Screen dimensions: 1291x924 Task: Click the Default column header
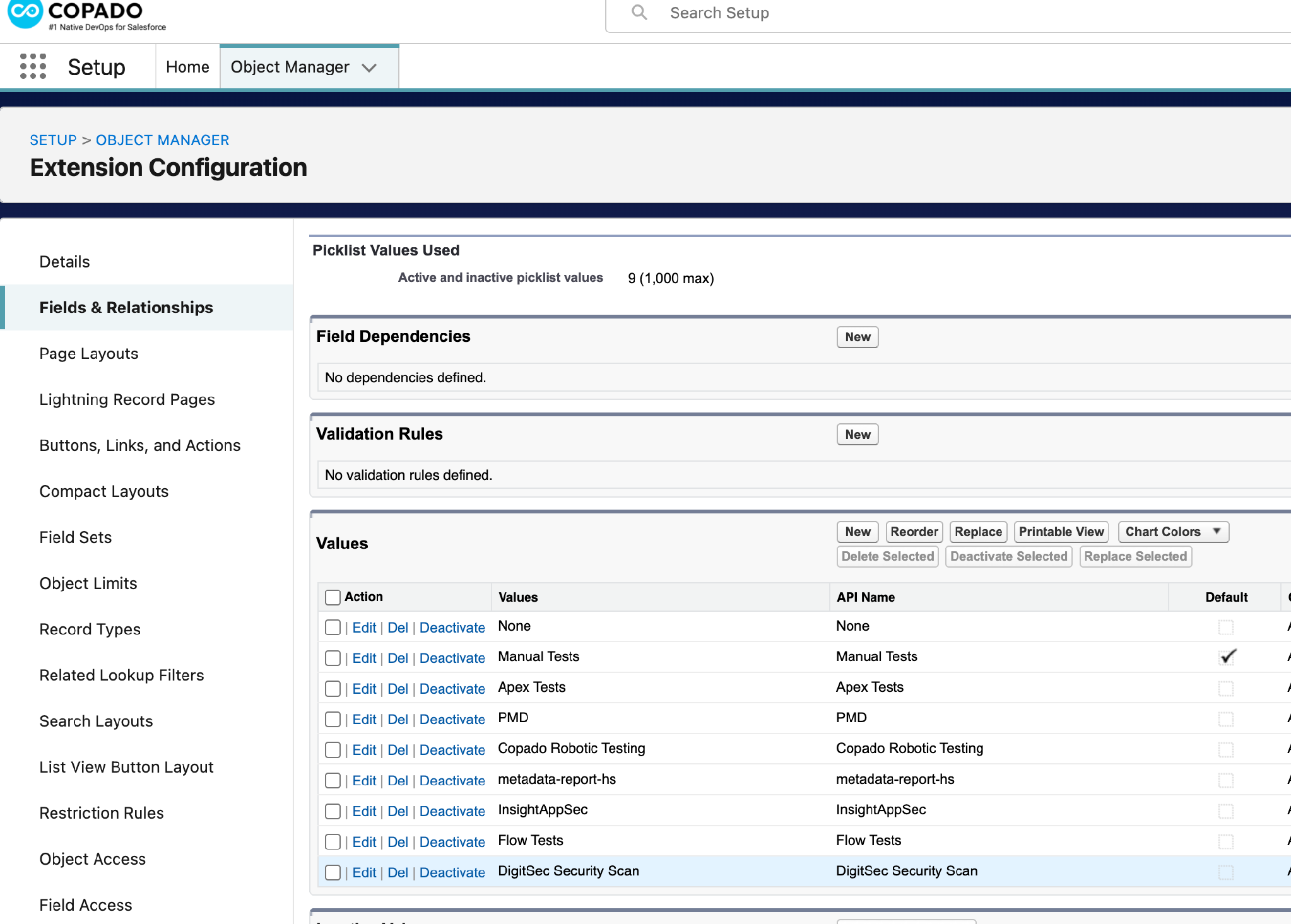coord(1226,597)
